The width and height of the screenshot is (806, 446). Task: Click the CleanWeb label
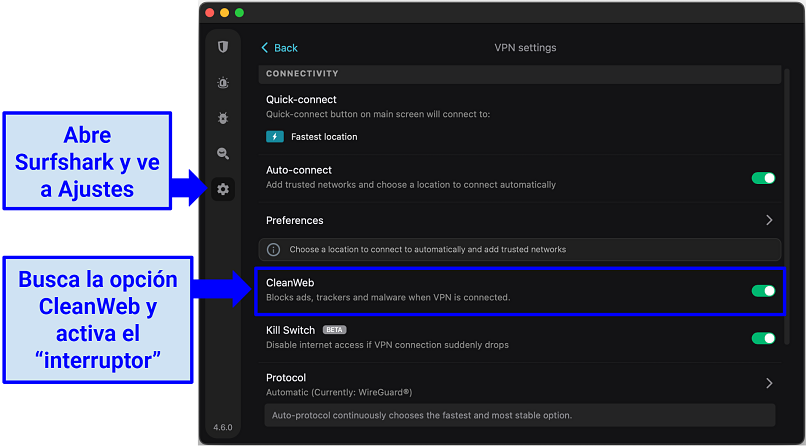(290, 283)
